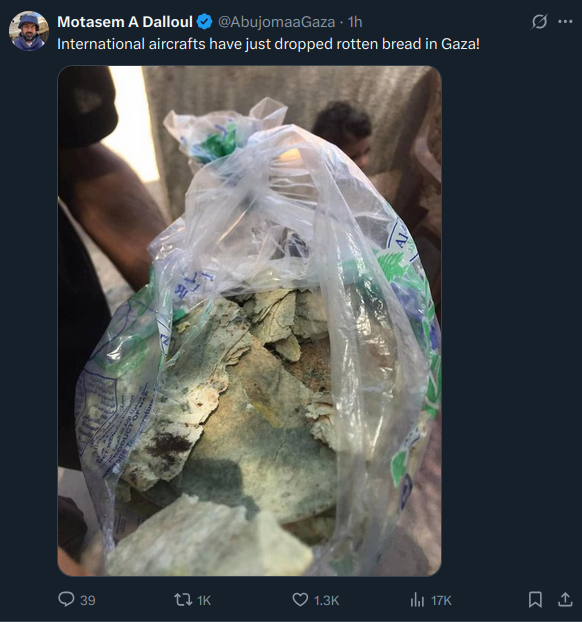Screen dimensions: 582x622
Task: Open Grok explain icon on the post
Action: coord(539,21)
